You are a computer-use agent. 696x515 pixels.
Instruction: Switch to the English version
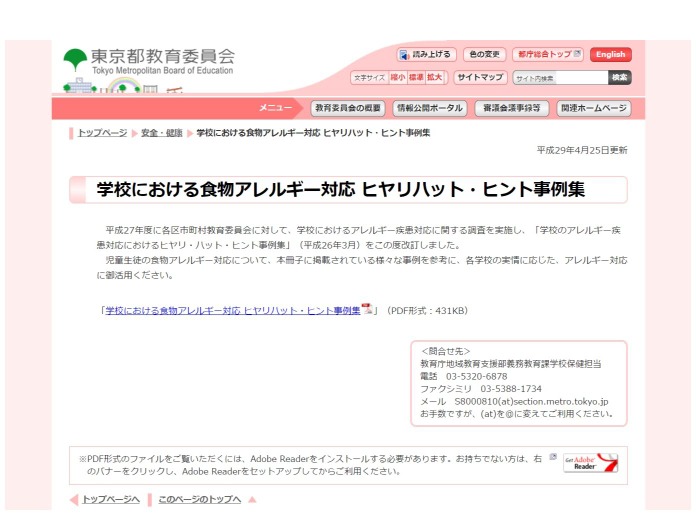tap(611, 55)
